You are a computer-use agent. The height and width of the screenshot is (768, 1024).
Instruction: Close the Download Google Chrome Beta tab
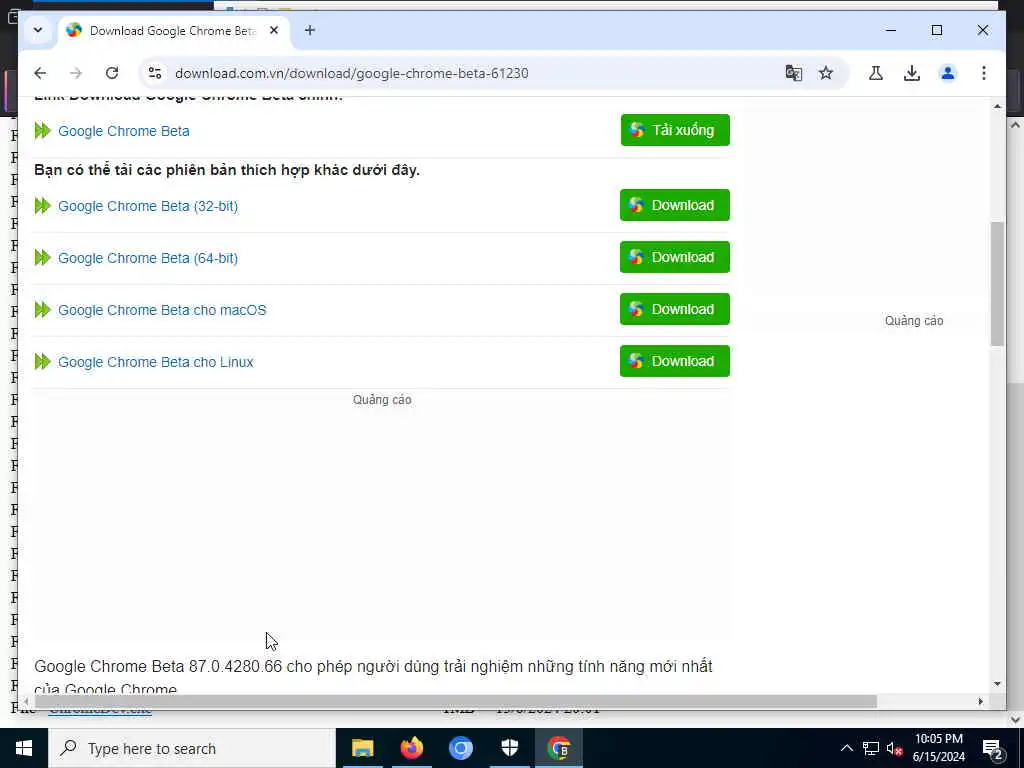tap(274, 30)
